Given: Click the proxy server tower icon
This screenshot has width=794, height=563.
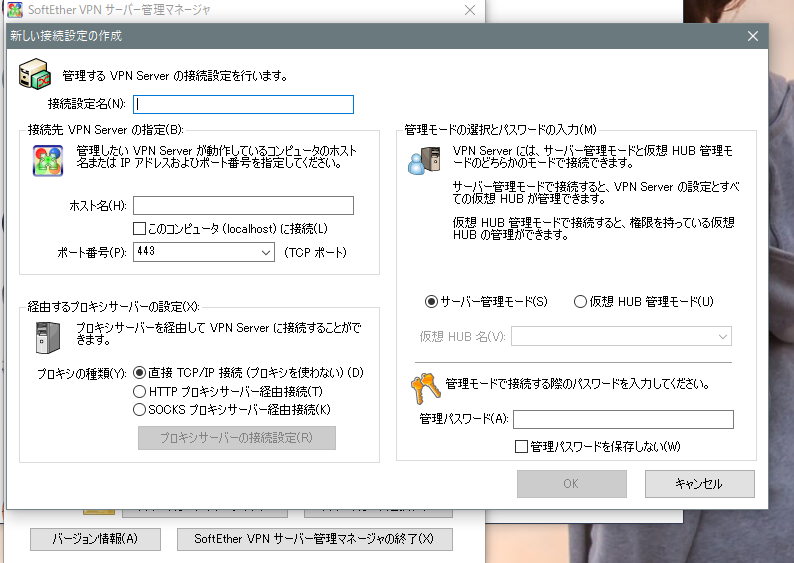Looking at the screenshot, I should [48, 338].
